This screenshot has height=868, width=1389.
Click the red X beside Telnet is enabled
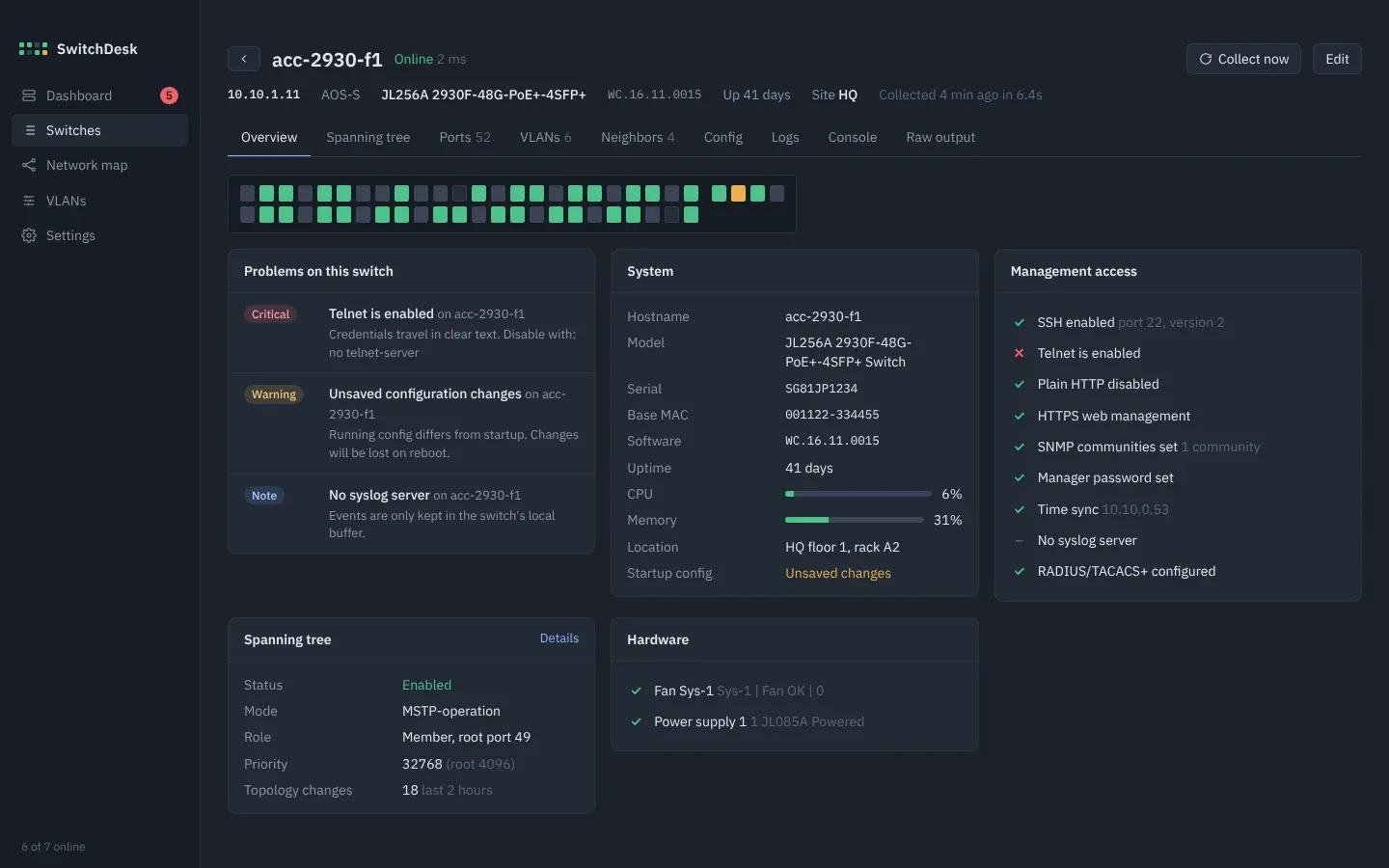(1019, 353)
